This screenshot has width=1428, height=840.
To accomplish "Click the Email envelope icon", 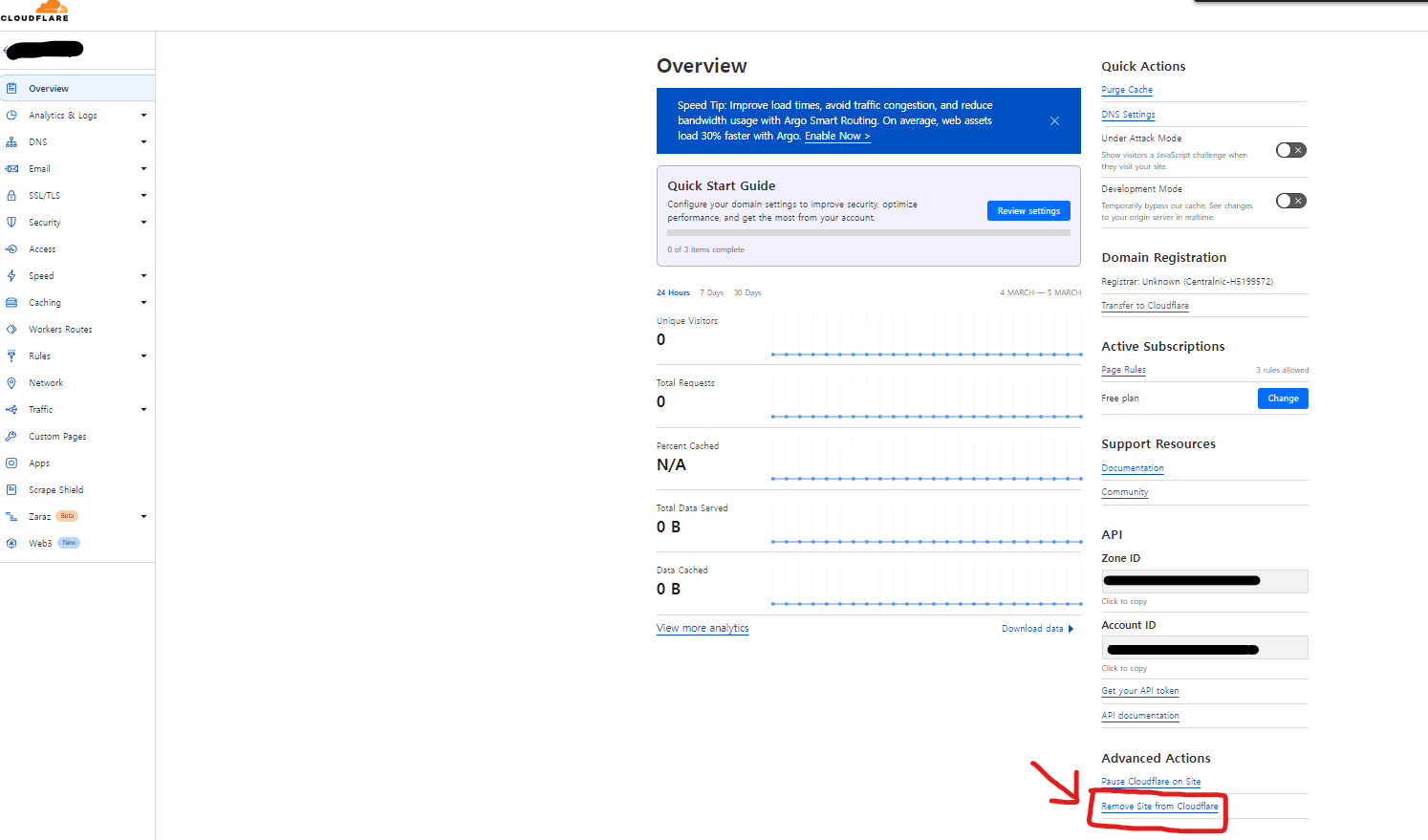I will click(x=11, y=168).
